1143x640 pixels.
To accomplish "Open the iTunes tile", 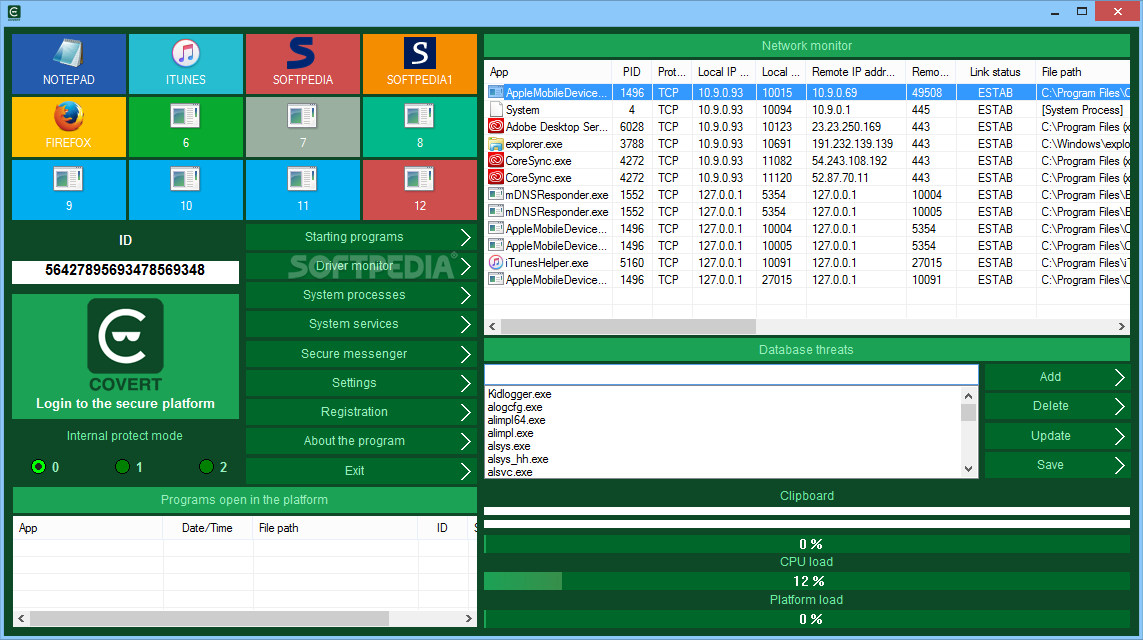I will [186, 63].
